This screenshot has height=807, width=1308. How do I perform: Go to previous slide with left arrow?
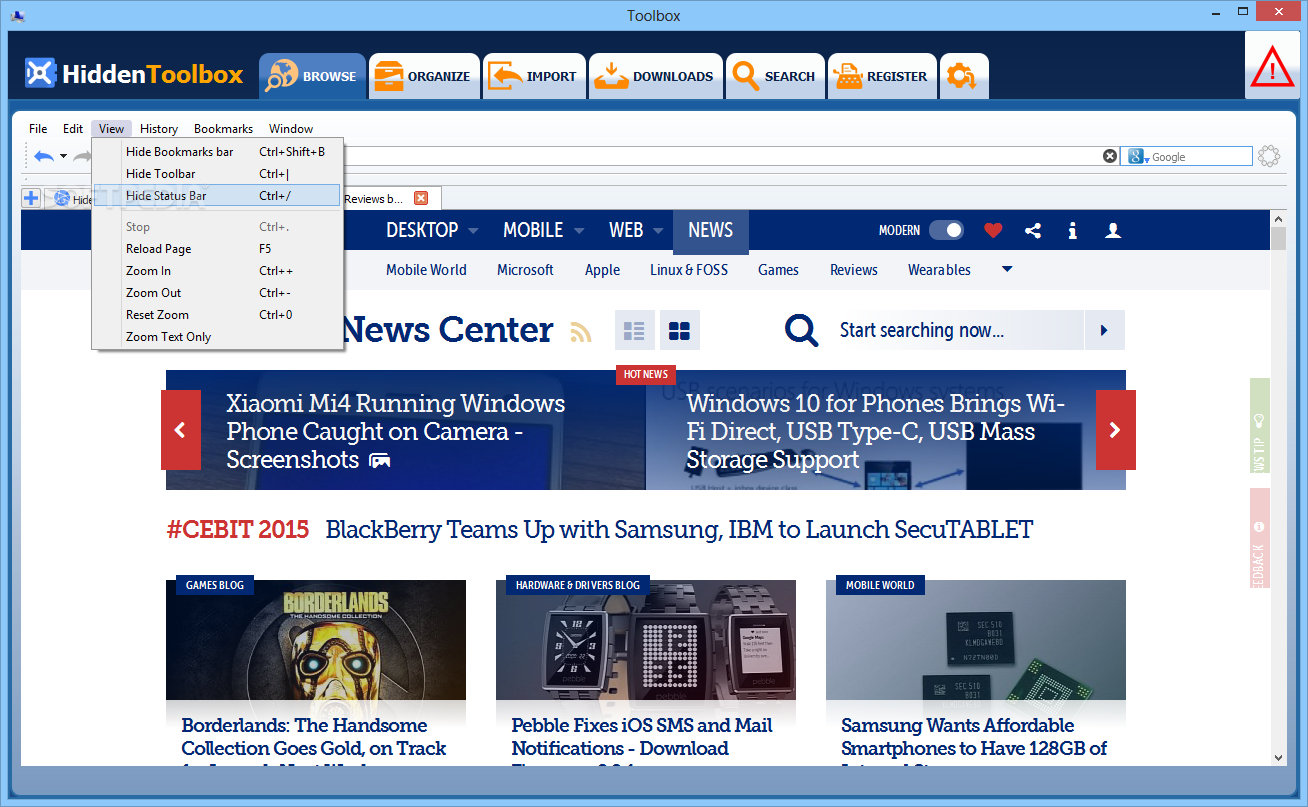click(181, 430)
